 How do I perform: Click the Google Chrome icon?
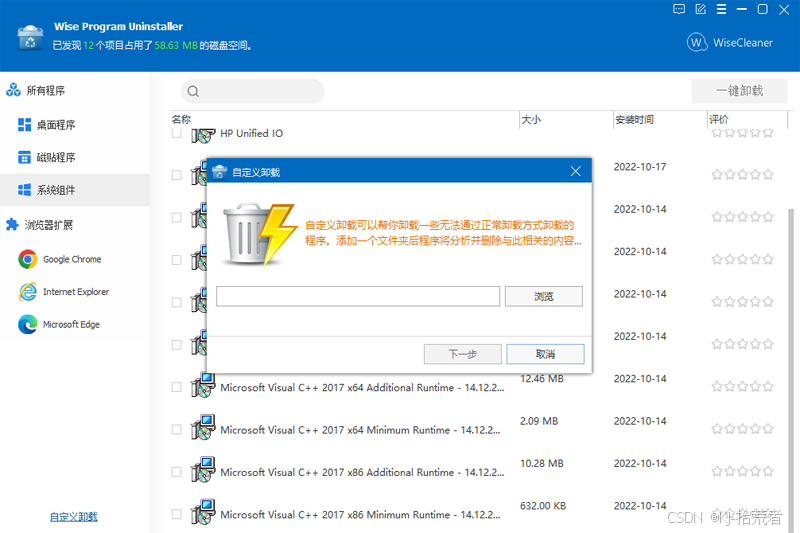point(28,259)
